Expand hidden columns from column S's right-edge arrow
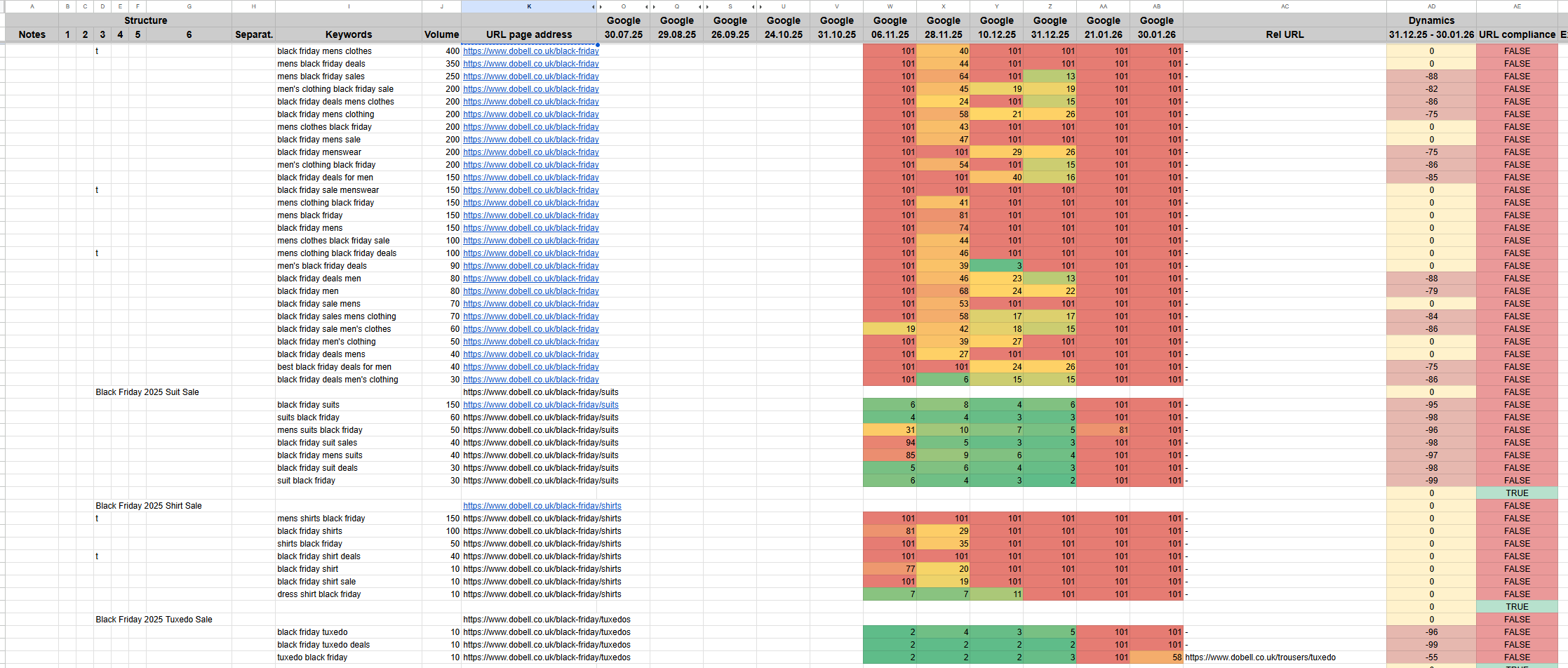Screen dimensions: 1568x668 tap(753, 7)
